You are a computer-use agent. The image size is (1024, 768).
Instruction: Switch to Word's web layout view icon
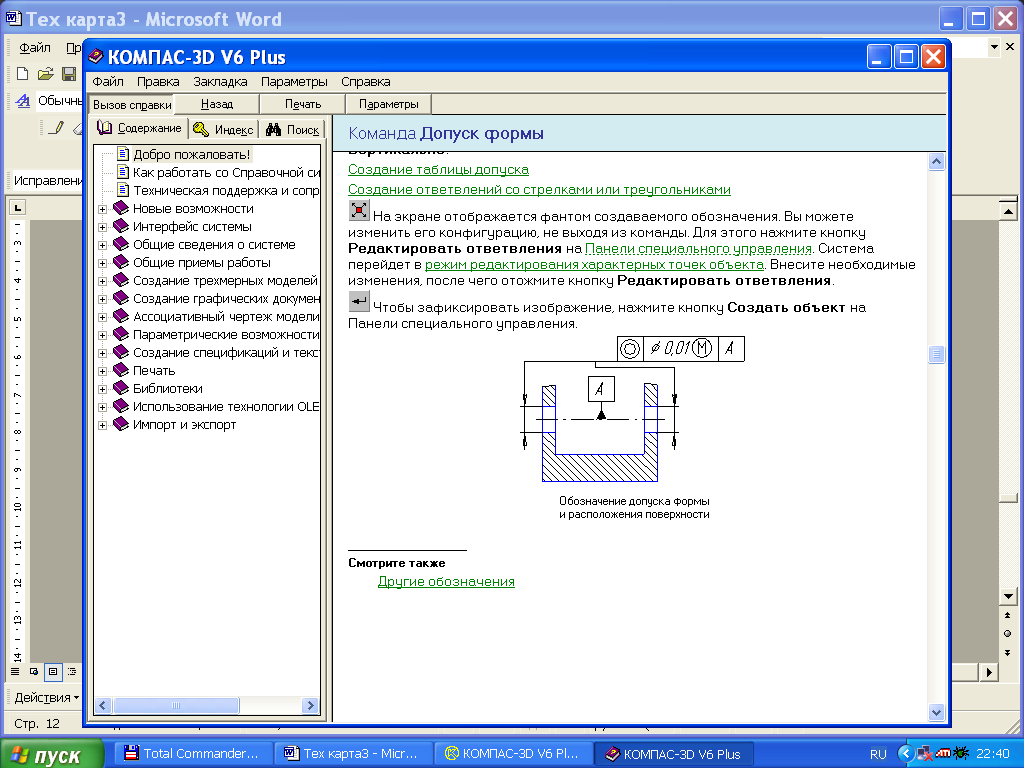point(34,671)
